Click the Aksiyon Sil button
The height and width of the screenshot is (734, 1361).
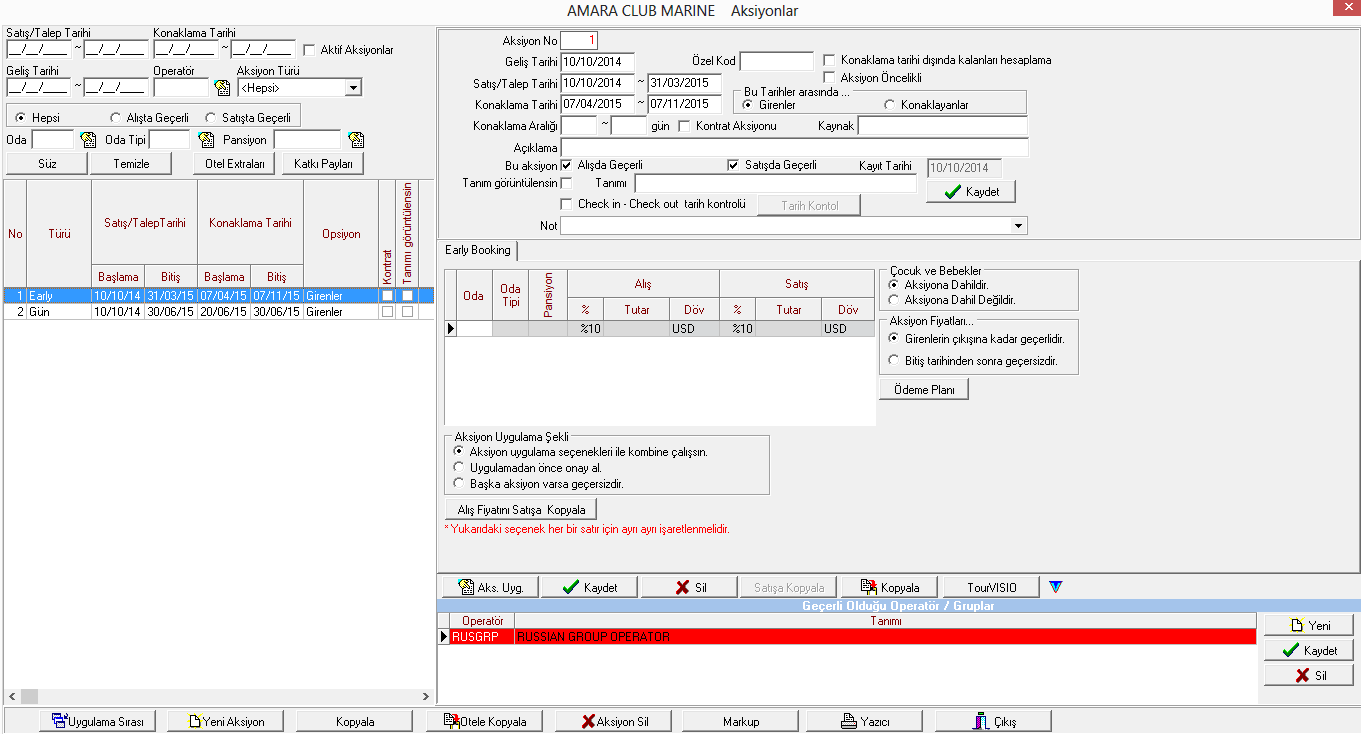coord(614,721)
